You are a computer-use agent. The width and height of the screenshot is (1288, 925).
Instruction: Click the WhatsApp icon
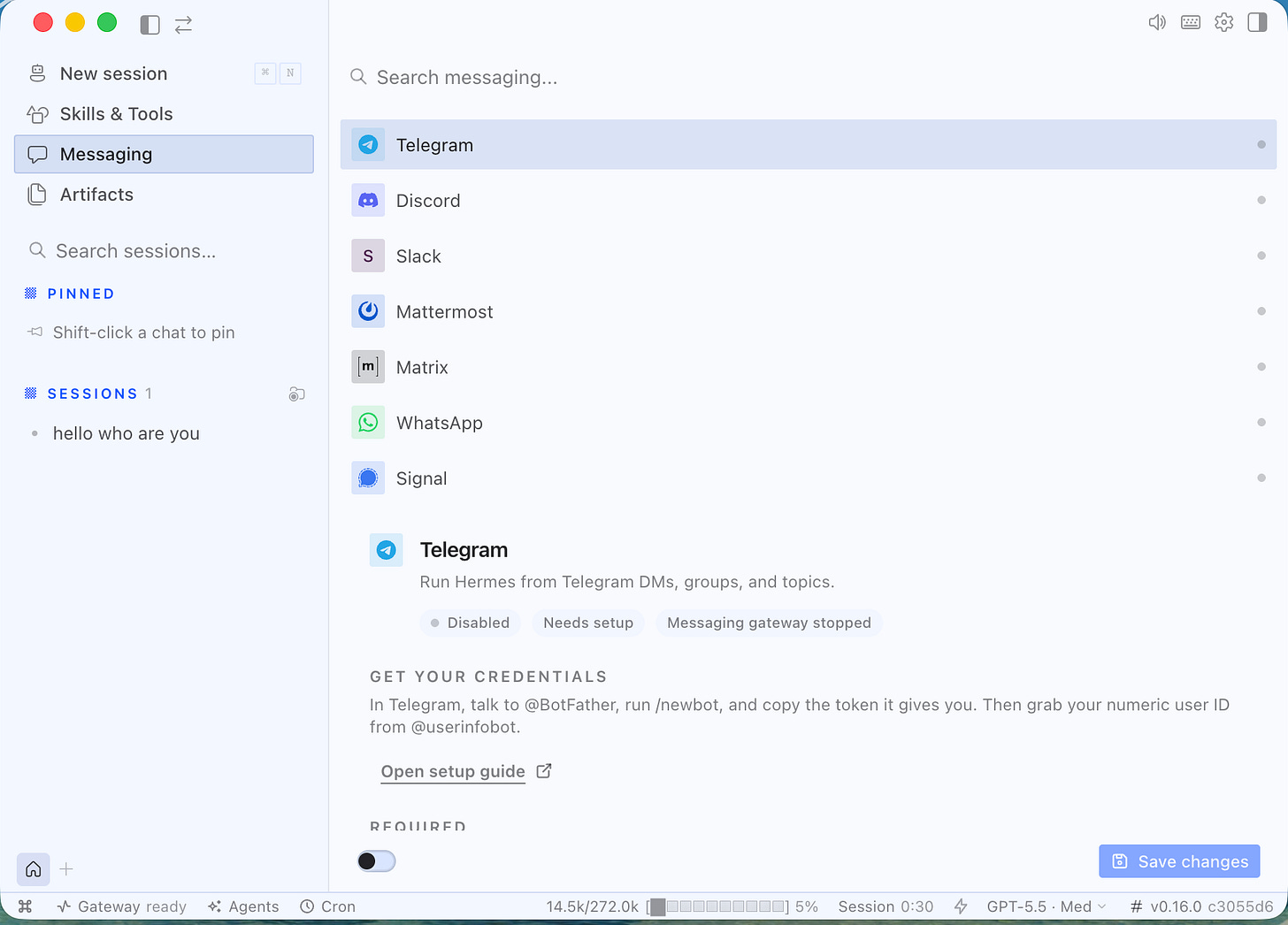point(368,423)
